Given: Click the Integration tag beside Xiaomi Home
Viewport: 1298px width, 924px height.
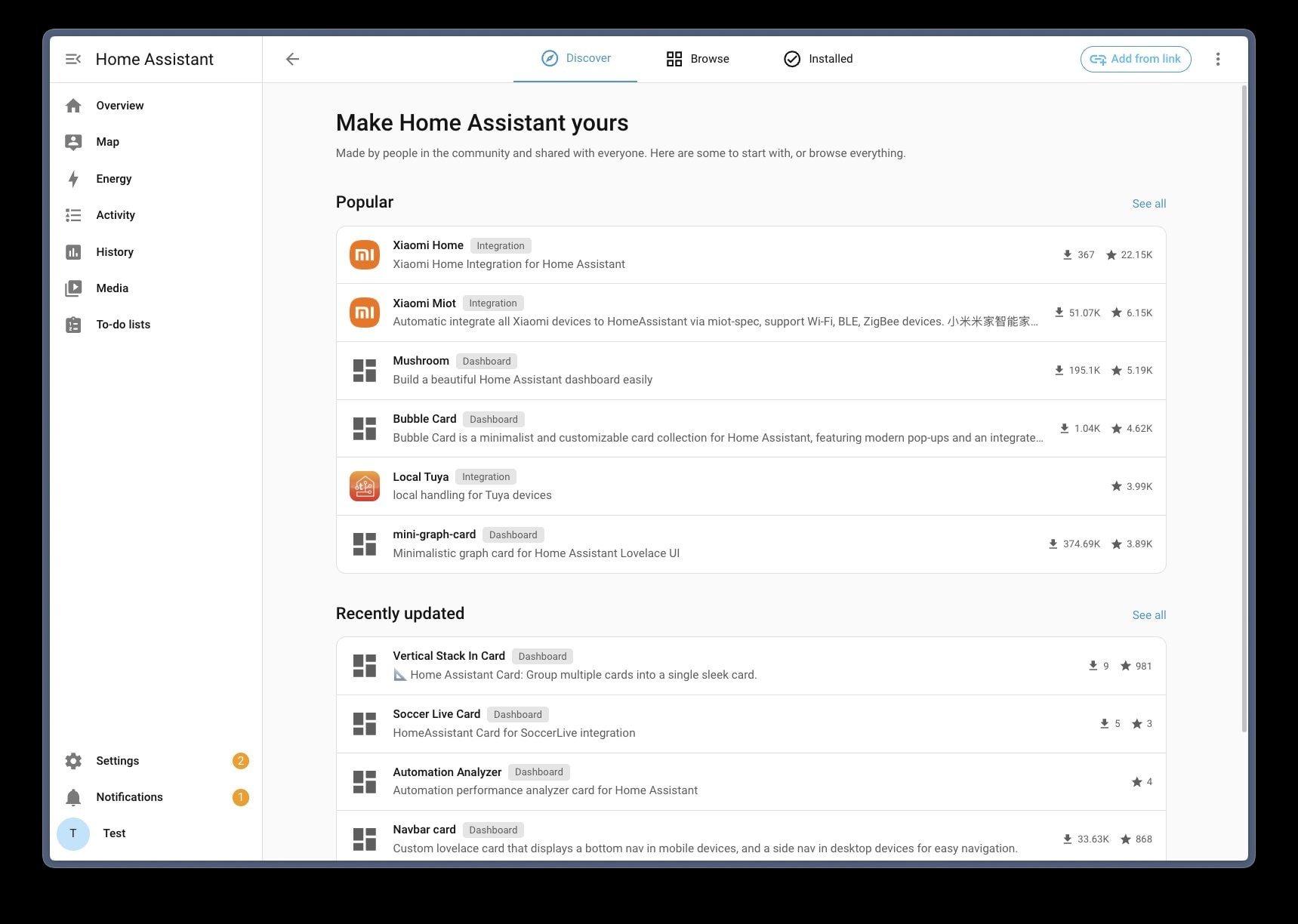Looking at the screenshot, I should [501, 246].
